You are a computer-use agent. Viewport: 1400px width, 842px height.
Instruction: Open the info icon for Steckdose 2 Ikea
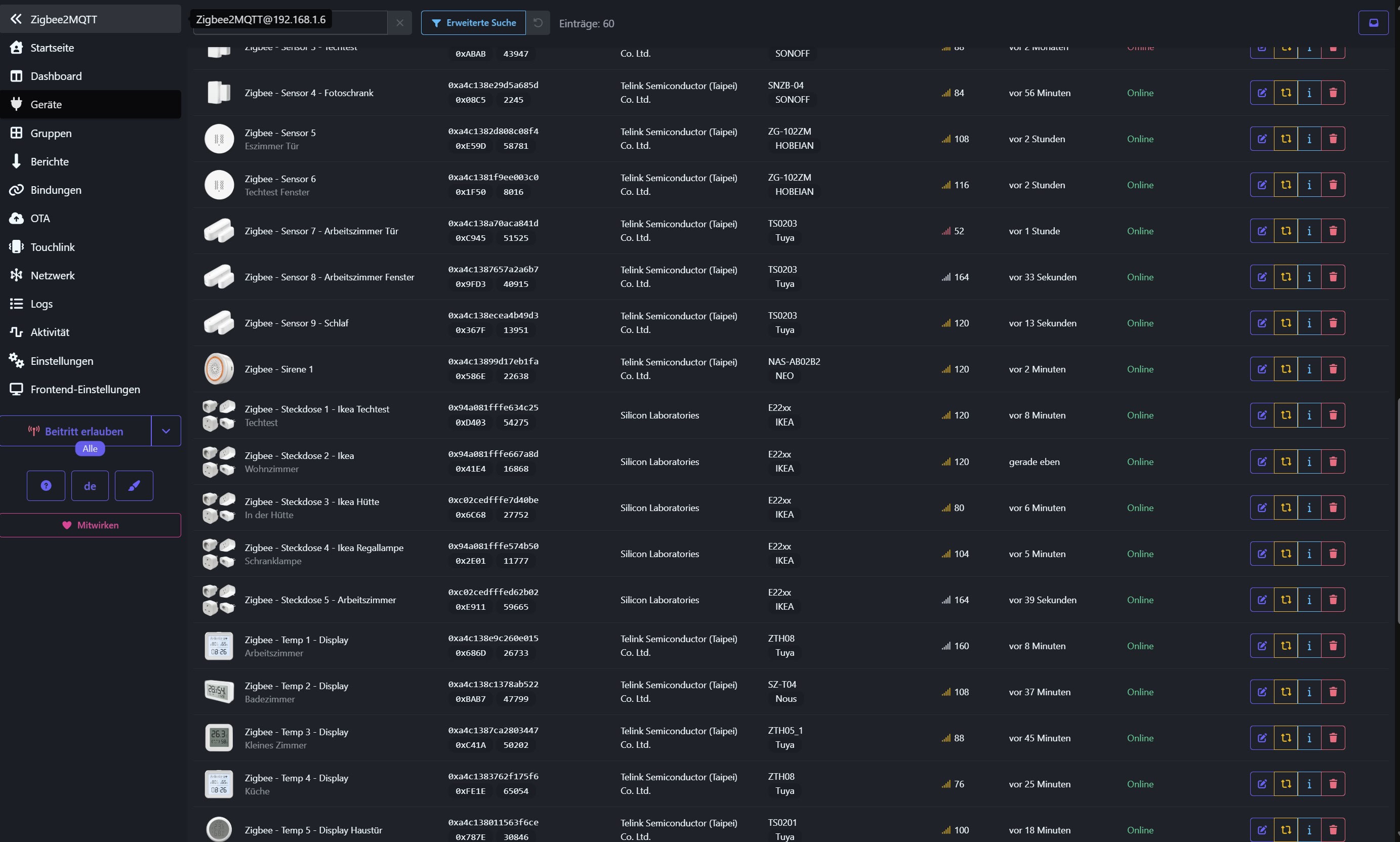point(1309,461)
